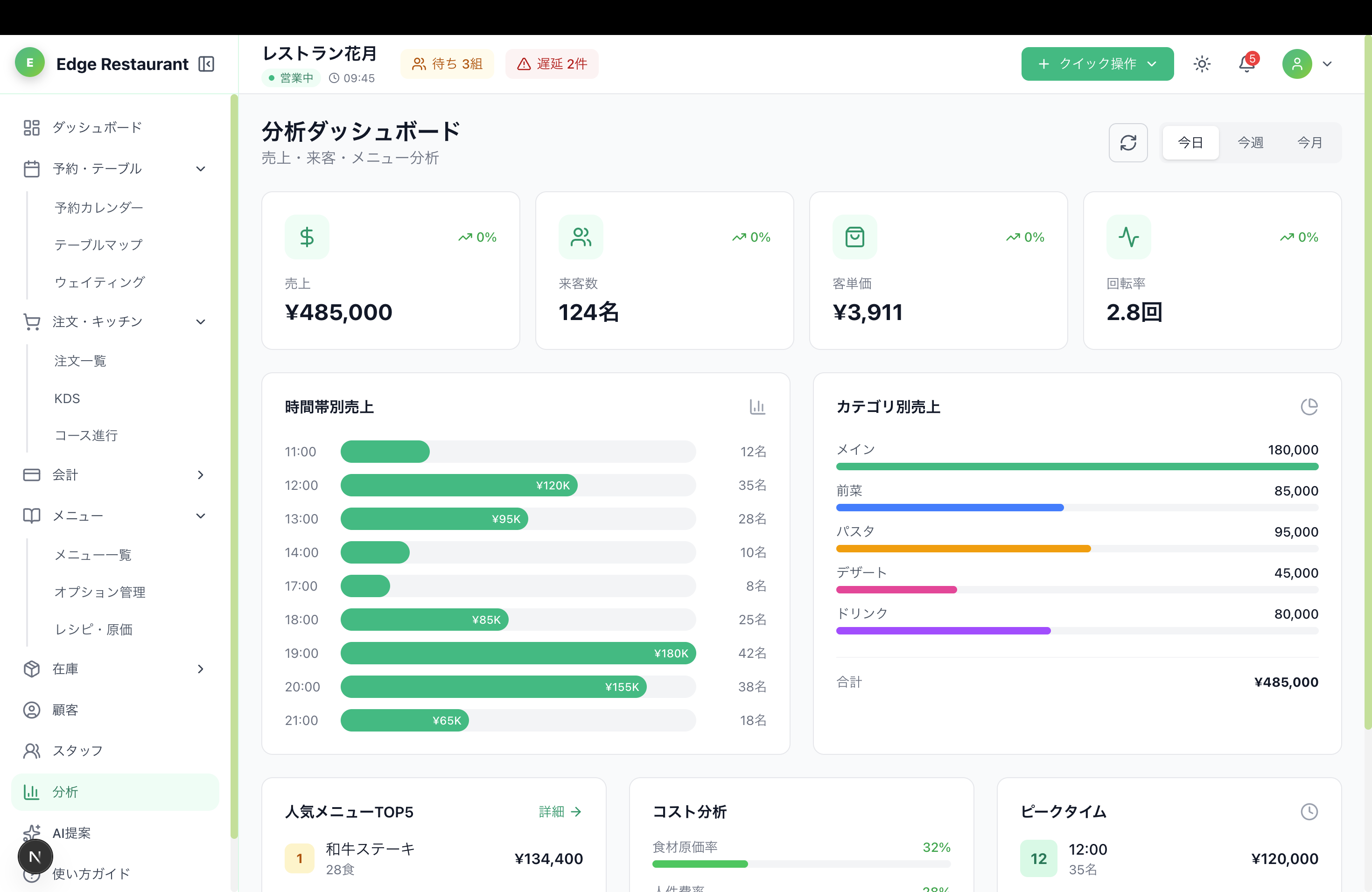Click the bar chart icon in 時間帯別売上
This screenshot has width=1372, height=892.
pos(757,407)
